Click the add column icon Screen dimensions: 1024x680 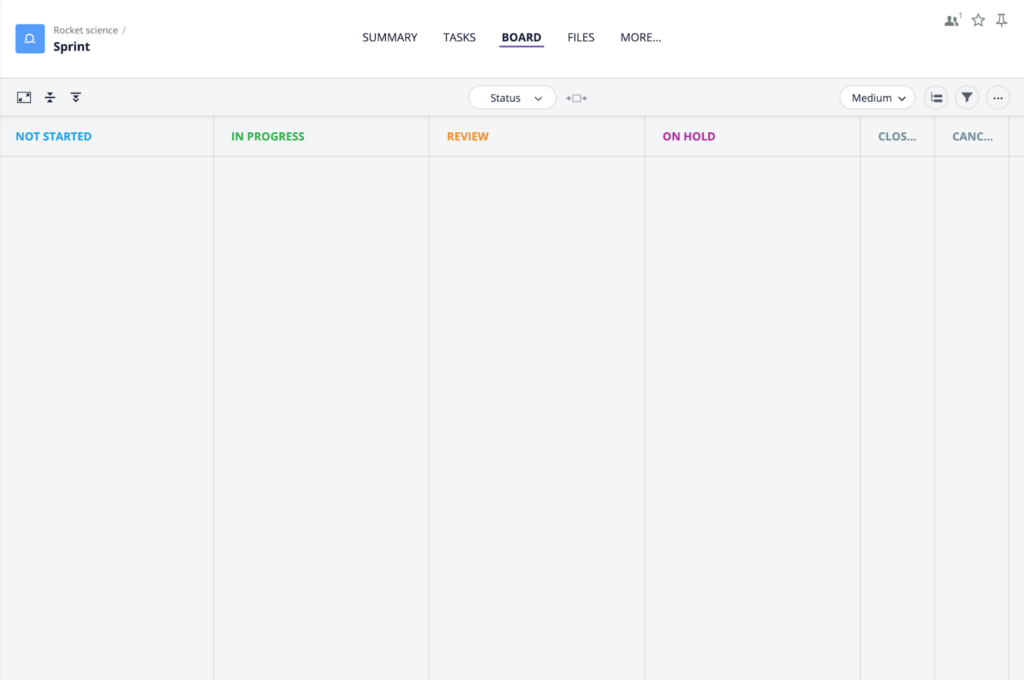(576, 98)
